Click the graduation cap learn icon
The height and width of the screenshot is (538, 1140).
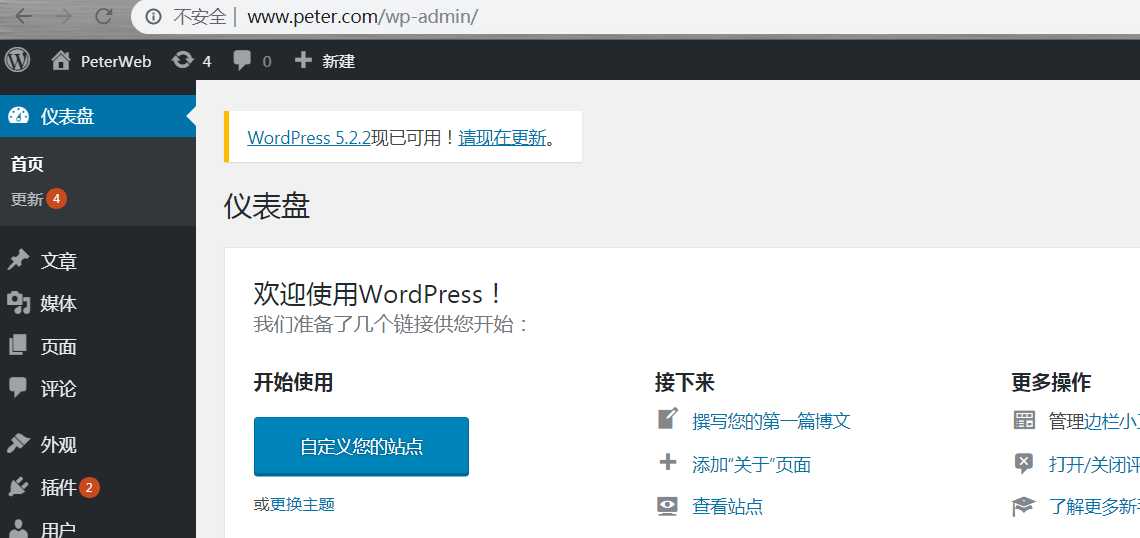tap(1024, 506)
